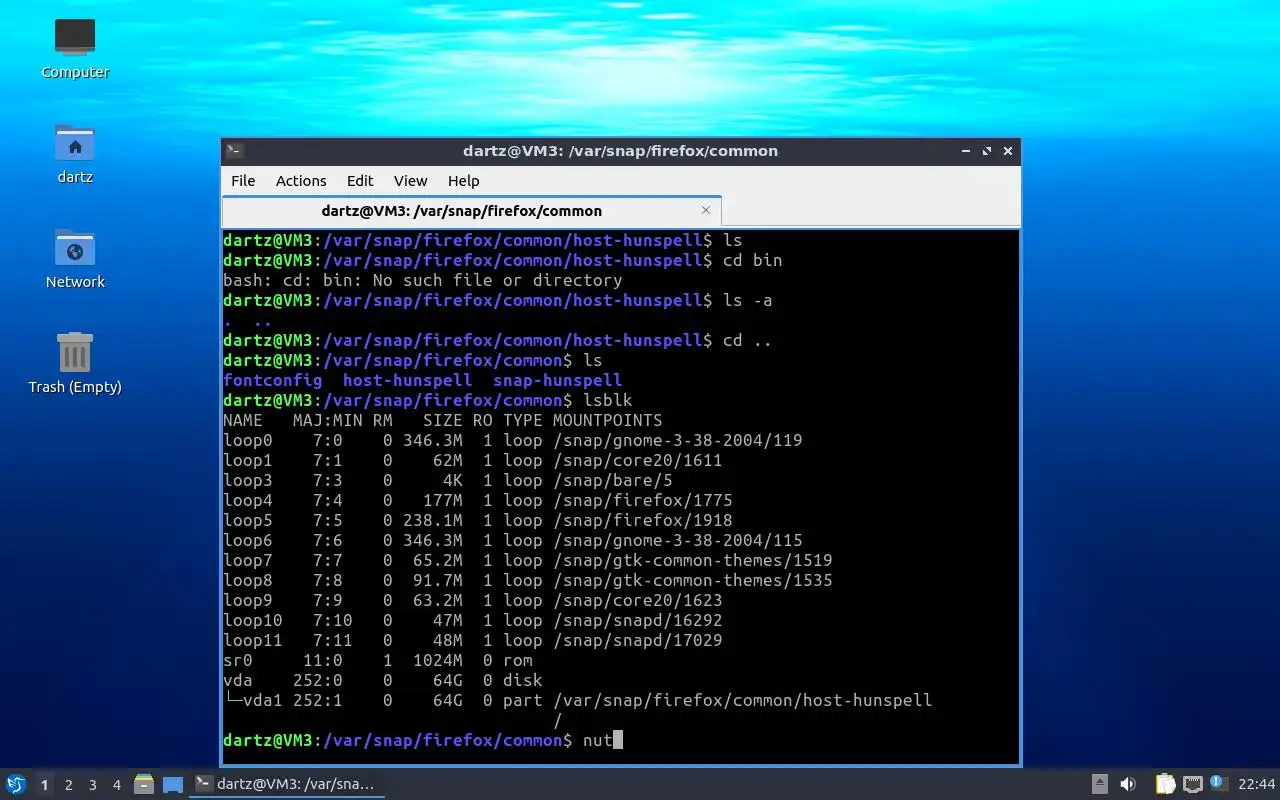Screen dimensions: 1280x800
Task: Select the dartz@VM3 terminal tab
Action: click(471, 211)
